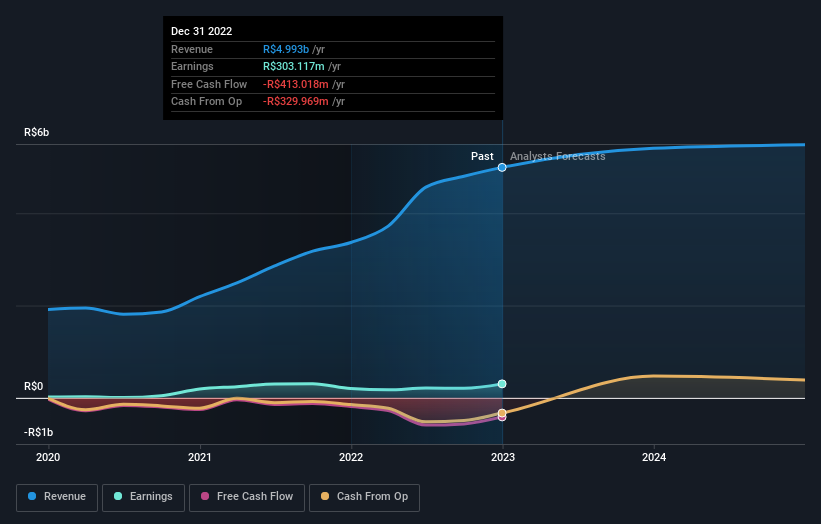Click the 2024 x-axis label

click(x=654, y=458)
